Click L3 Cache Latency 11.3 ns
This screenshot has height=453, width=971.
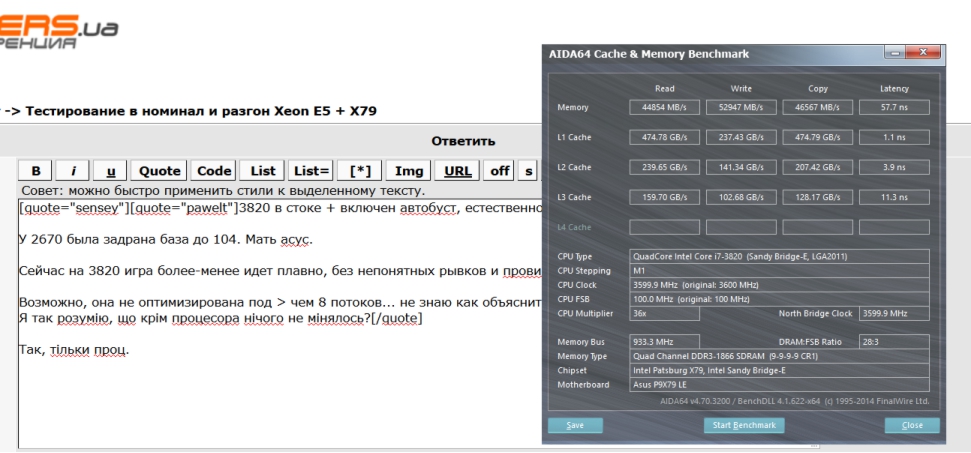(x=894, y=197)
